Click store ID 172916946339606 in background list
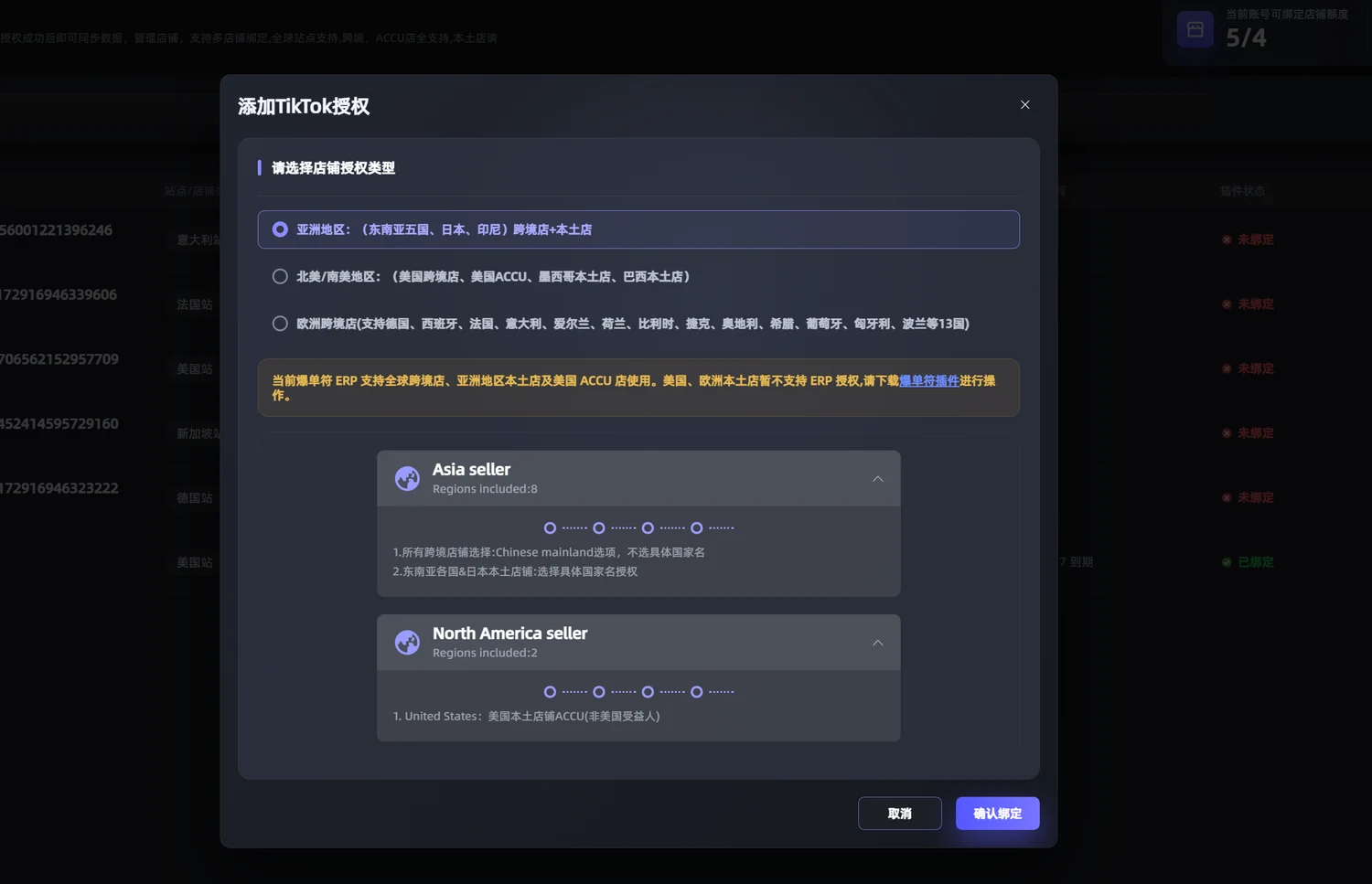1372x884 pixels. (59, 294)
